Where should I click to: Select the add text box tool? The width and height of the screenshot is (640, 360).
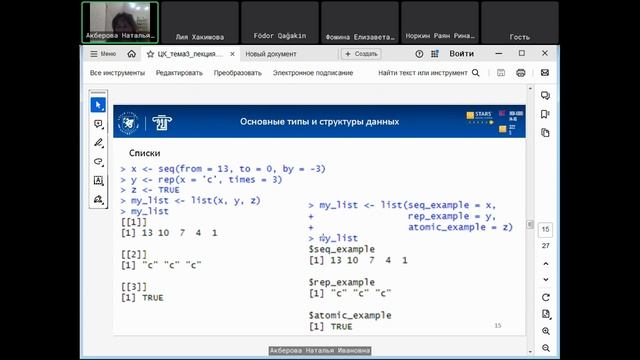(x=98, y=180)
